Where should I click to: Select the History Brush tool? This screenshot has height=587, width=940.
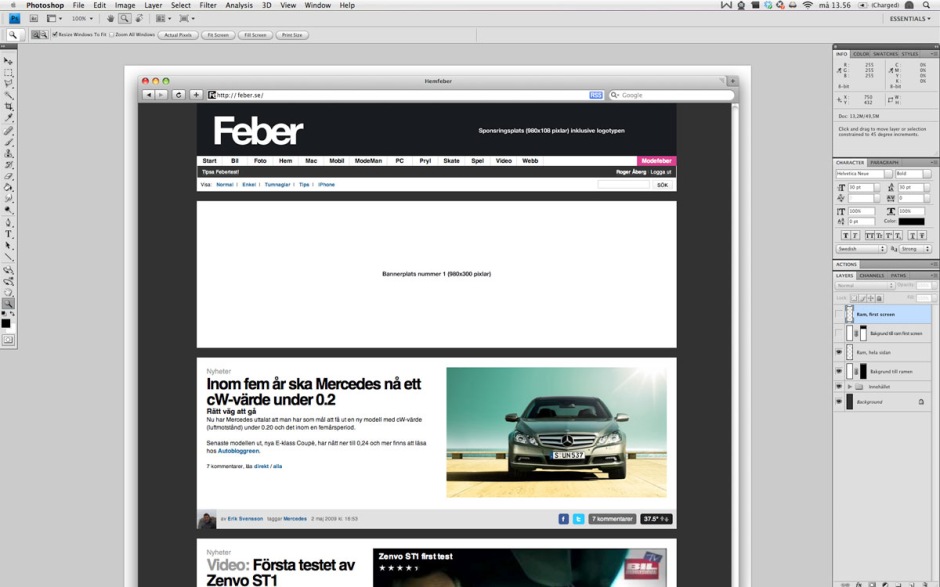click(x=8, y=165)
